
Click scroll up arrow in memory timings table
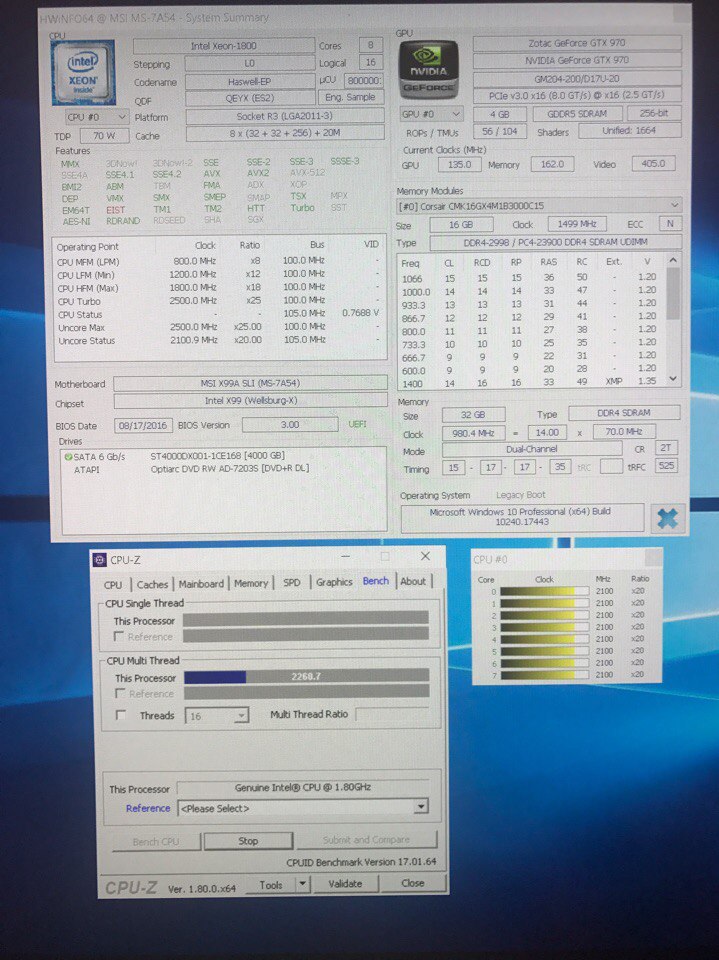click(x=673, y=261)
